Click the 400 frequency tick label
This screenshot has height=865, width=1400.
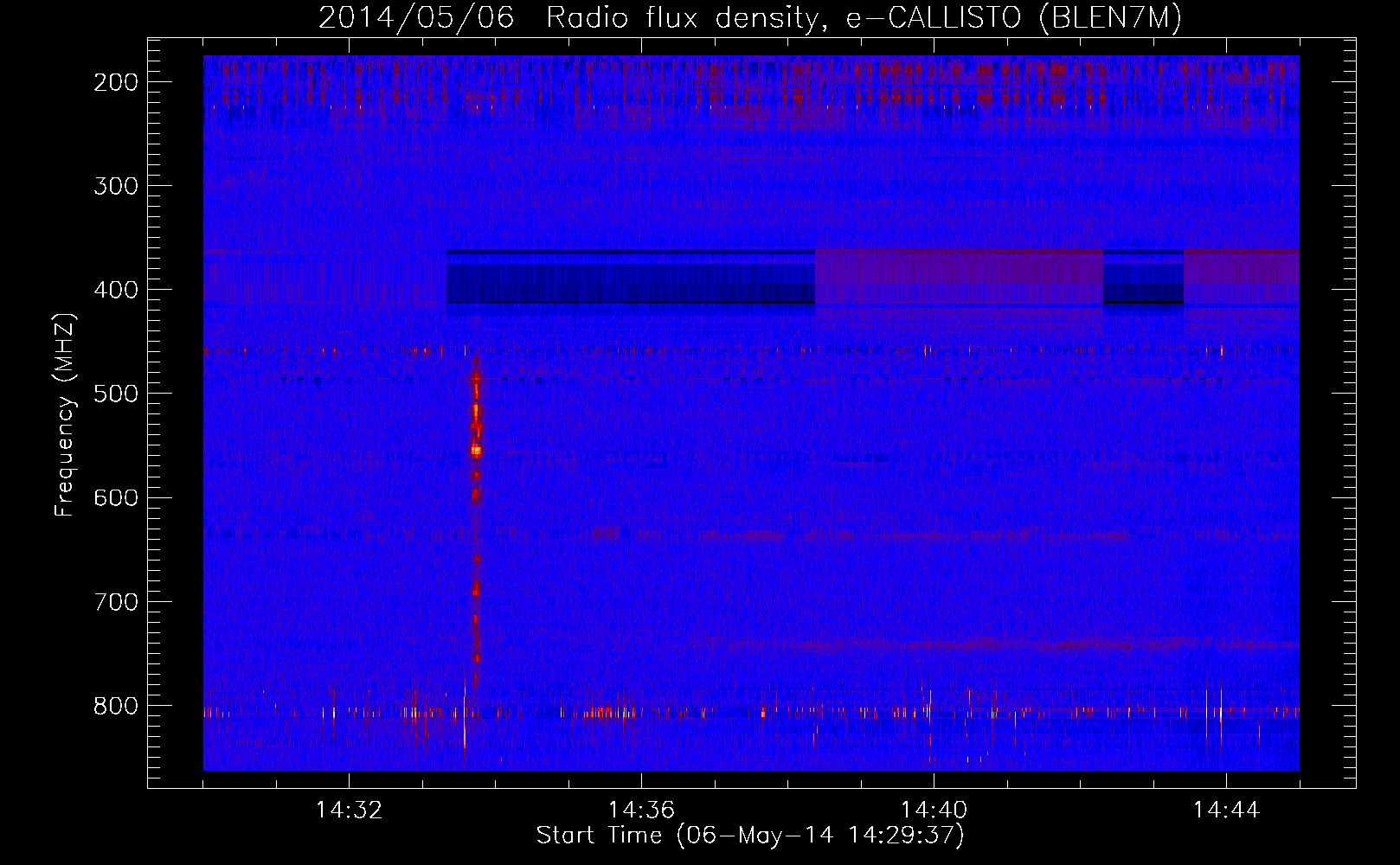coord(116,290)
